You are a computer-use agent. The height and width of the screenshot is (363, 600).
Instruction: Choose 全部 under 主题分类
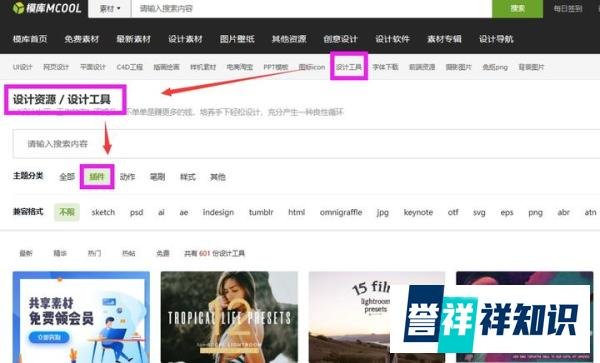[67, 177]
